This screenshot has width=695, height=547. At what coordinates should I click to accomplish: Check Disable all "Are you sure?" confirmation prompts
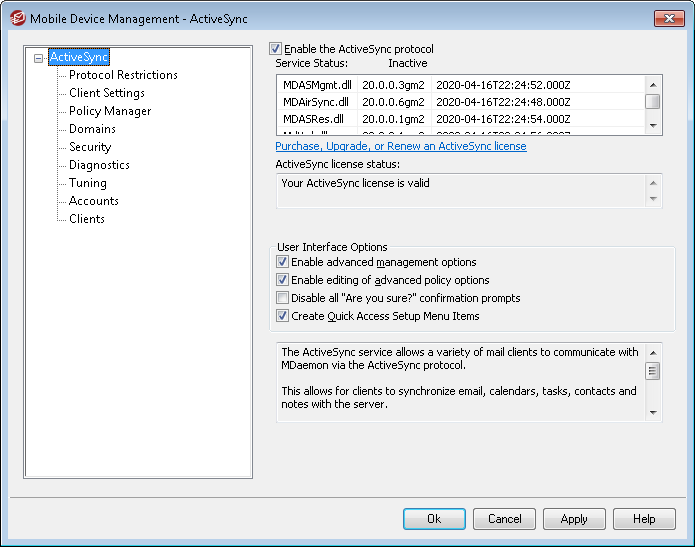pos(282,297)
